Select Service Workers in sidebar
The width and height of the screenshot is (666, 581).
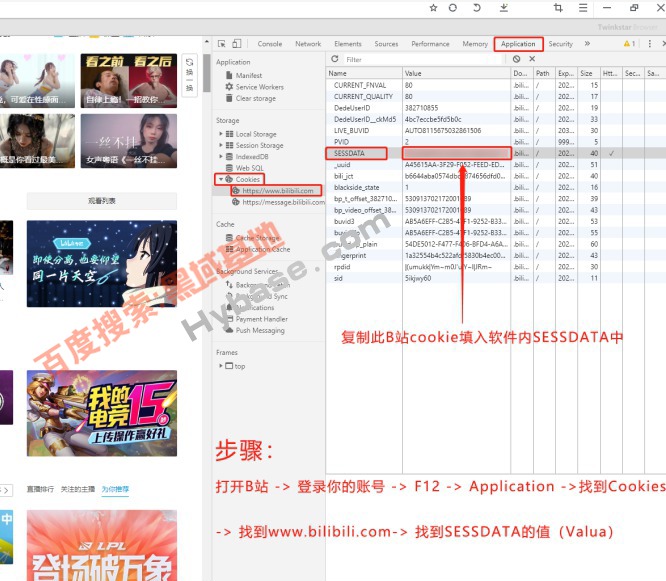(x=259, y=87)
